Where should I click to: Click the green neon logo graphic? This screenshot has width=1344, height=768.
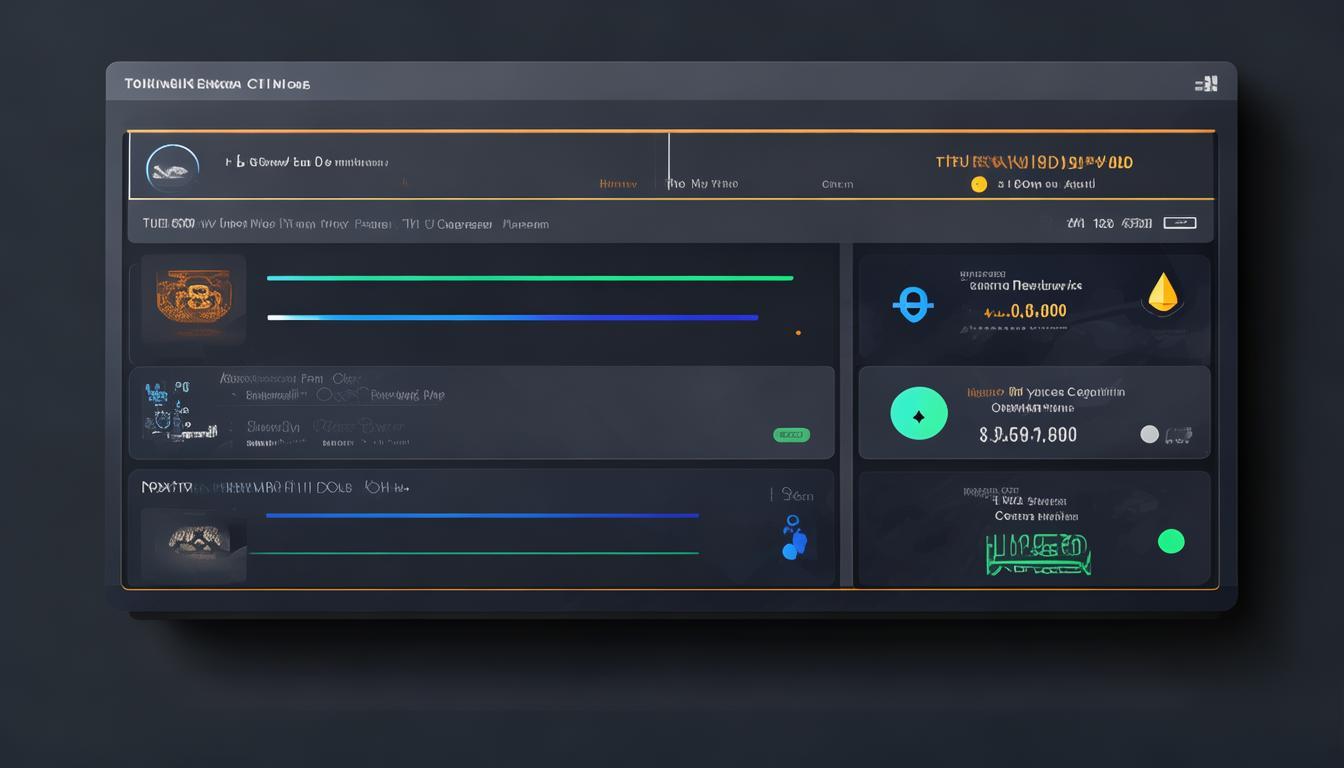click(x=1038, y=552)
